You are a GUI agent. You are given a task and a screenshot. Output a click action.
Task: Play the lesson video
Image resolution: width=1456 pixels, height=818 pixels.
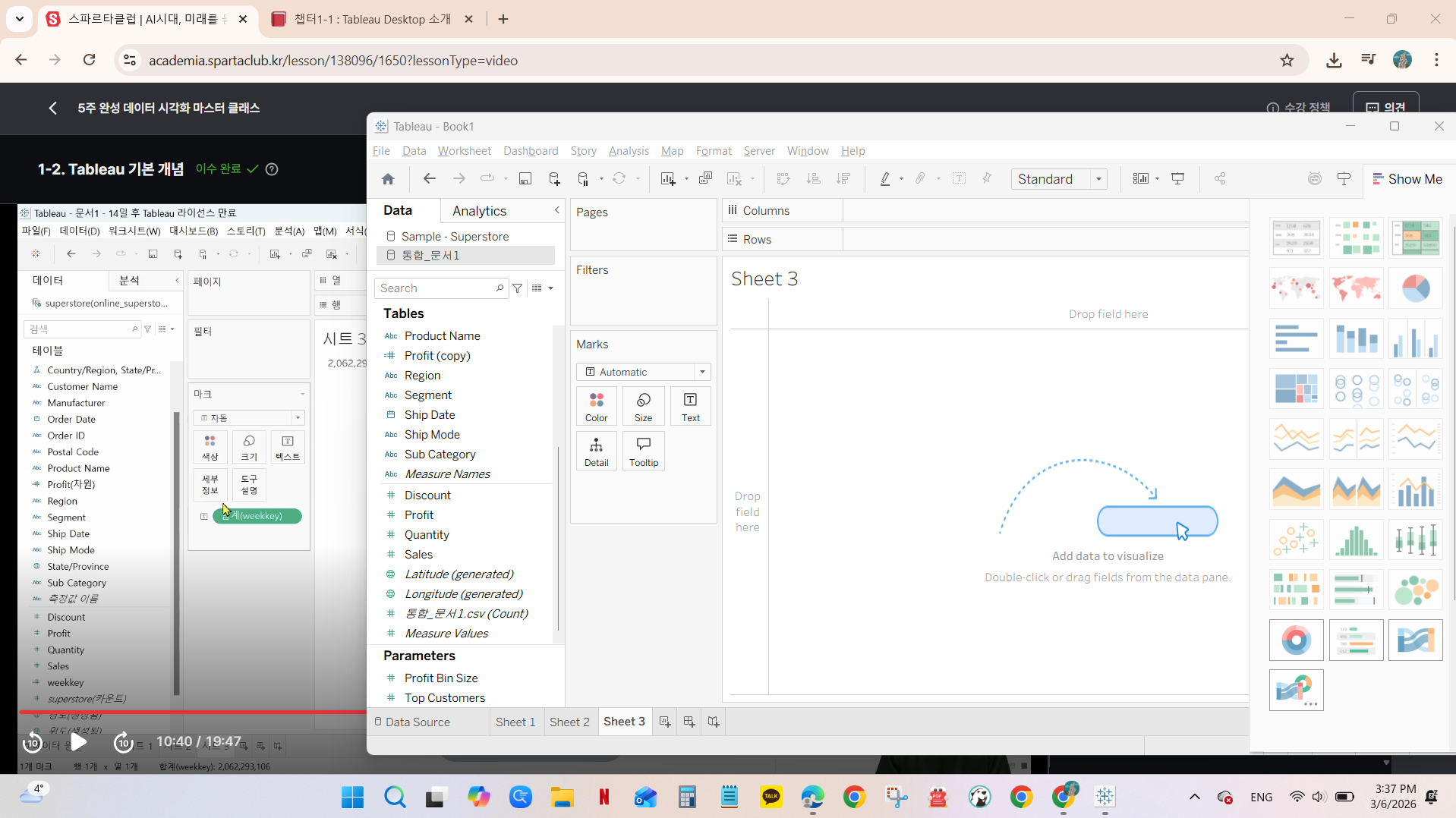point(78,742)
